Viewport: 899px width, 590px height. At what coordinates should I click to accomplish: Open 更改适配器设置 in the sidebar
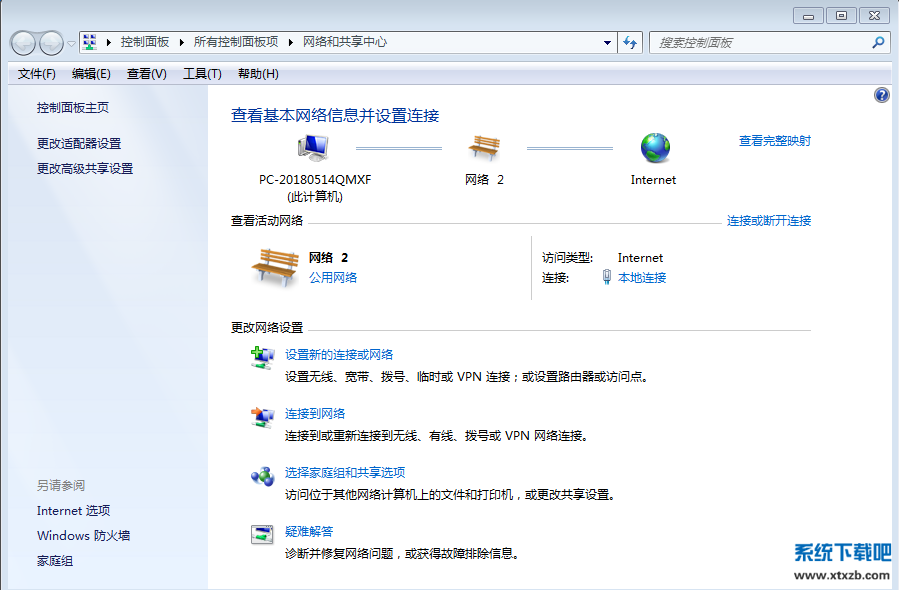[79, 144]
